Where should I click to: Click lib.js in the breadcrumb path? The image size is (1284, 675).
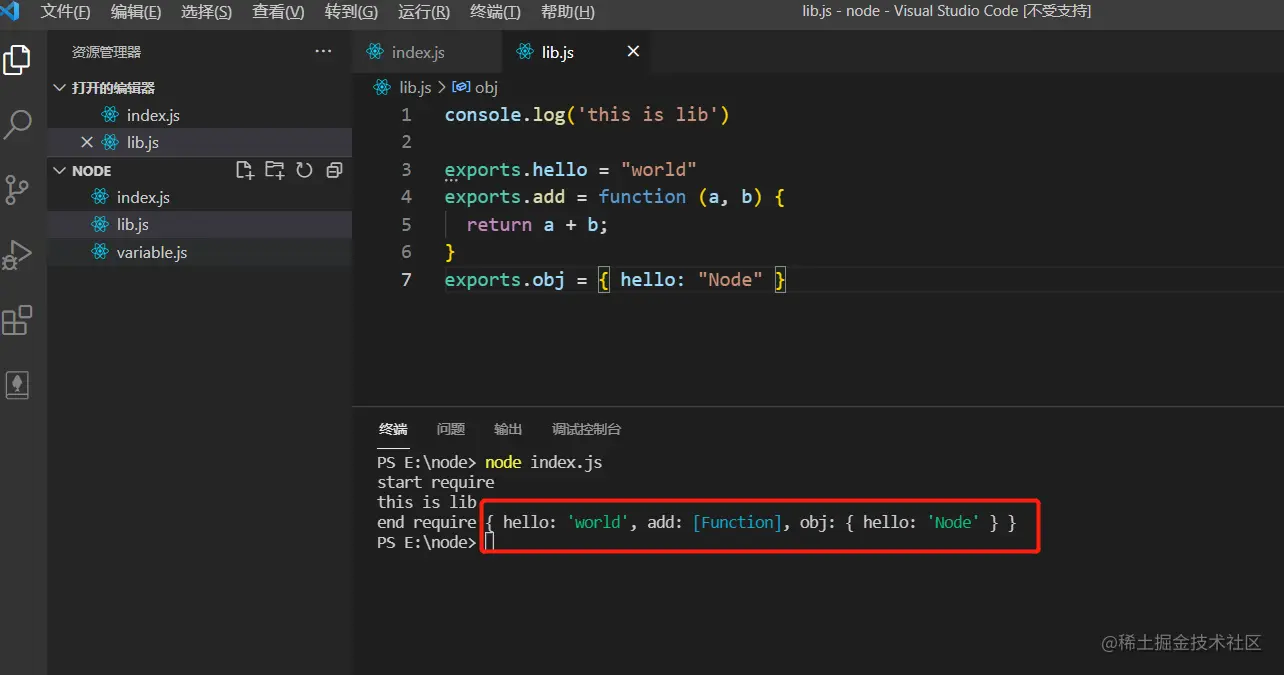point(415,87)
